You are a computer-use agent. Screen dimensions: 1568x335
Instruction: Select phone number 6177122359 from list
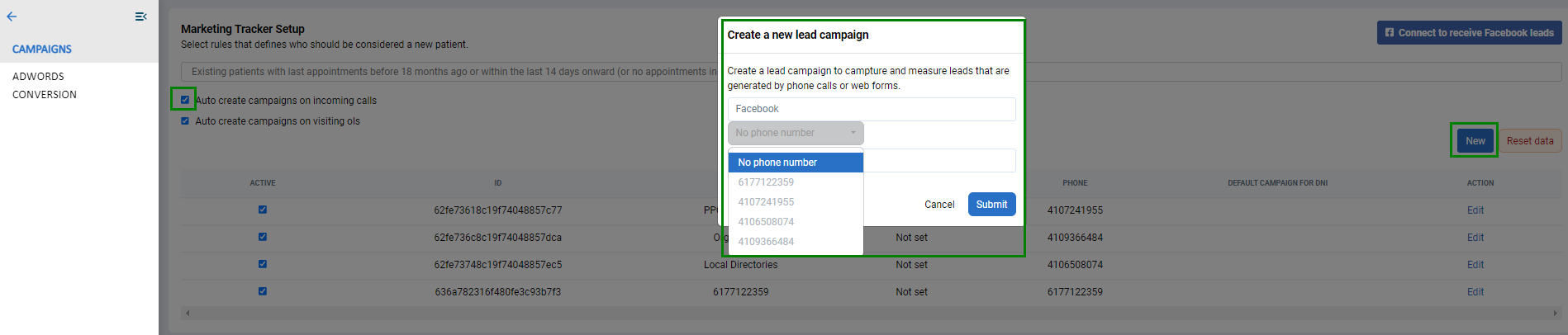coord(766,182)
